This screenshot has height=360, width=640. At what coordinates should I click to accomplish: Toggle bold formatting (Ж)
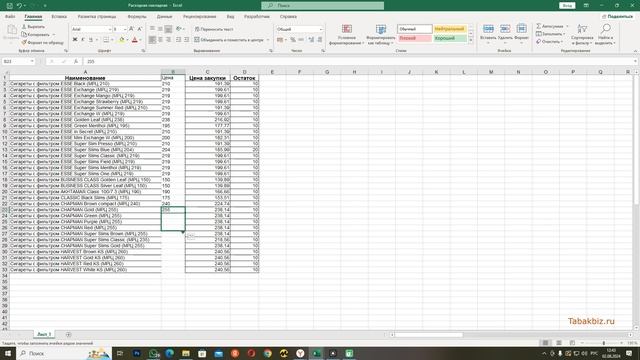point(75,40)
